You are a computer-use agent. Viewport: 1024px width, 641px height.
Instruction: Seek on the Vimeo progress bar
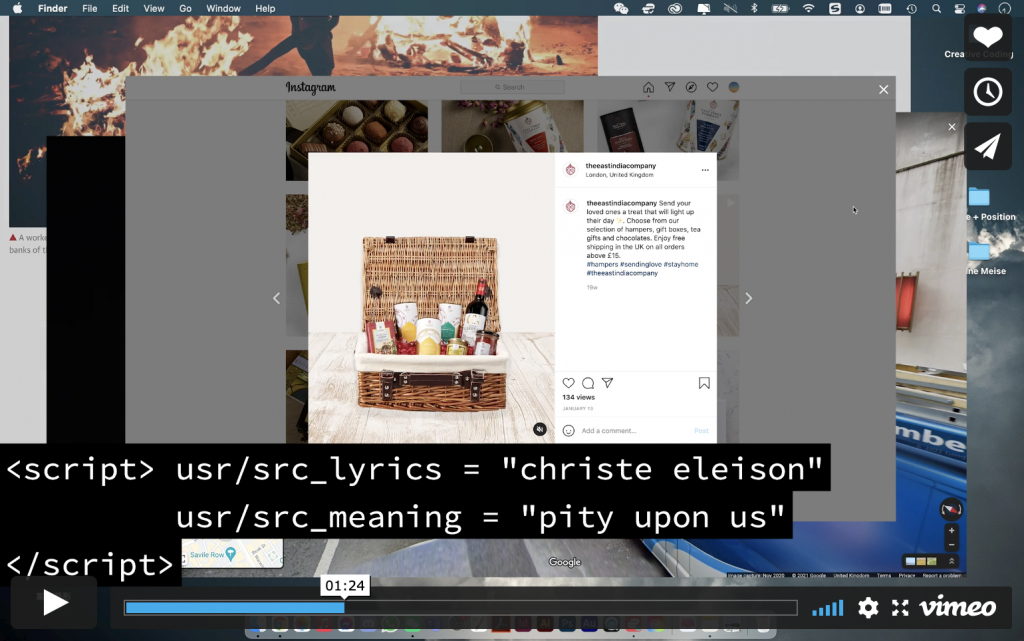461,608
